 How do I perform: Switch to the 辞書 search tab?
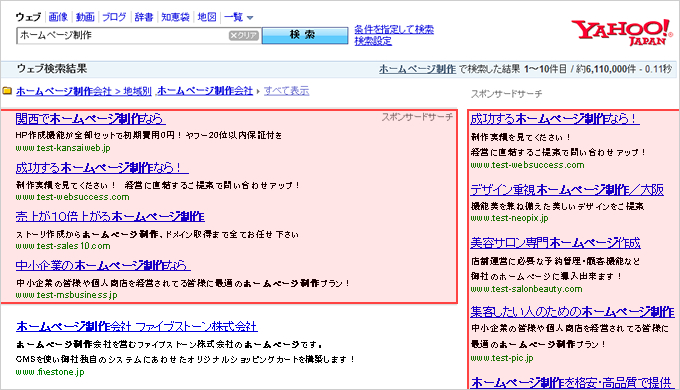point(144,17)
